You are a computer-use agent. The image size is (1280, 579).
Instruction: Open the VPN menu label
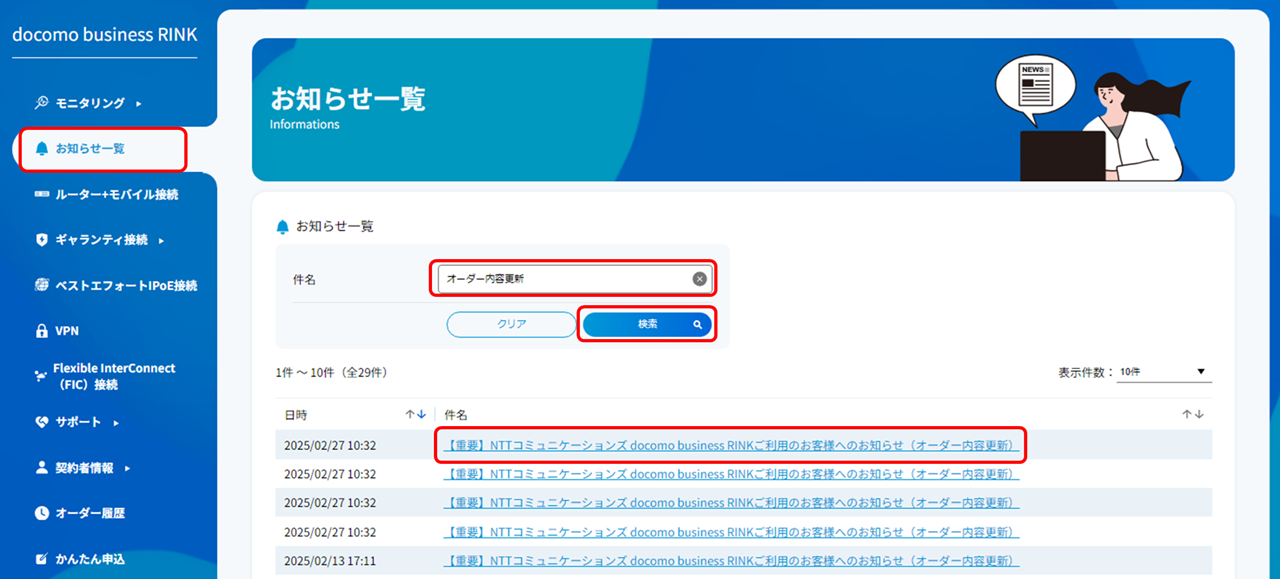pos(67,331)
